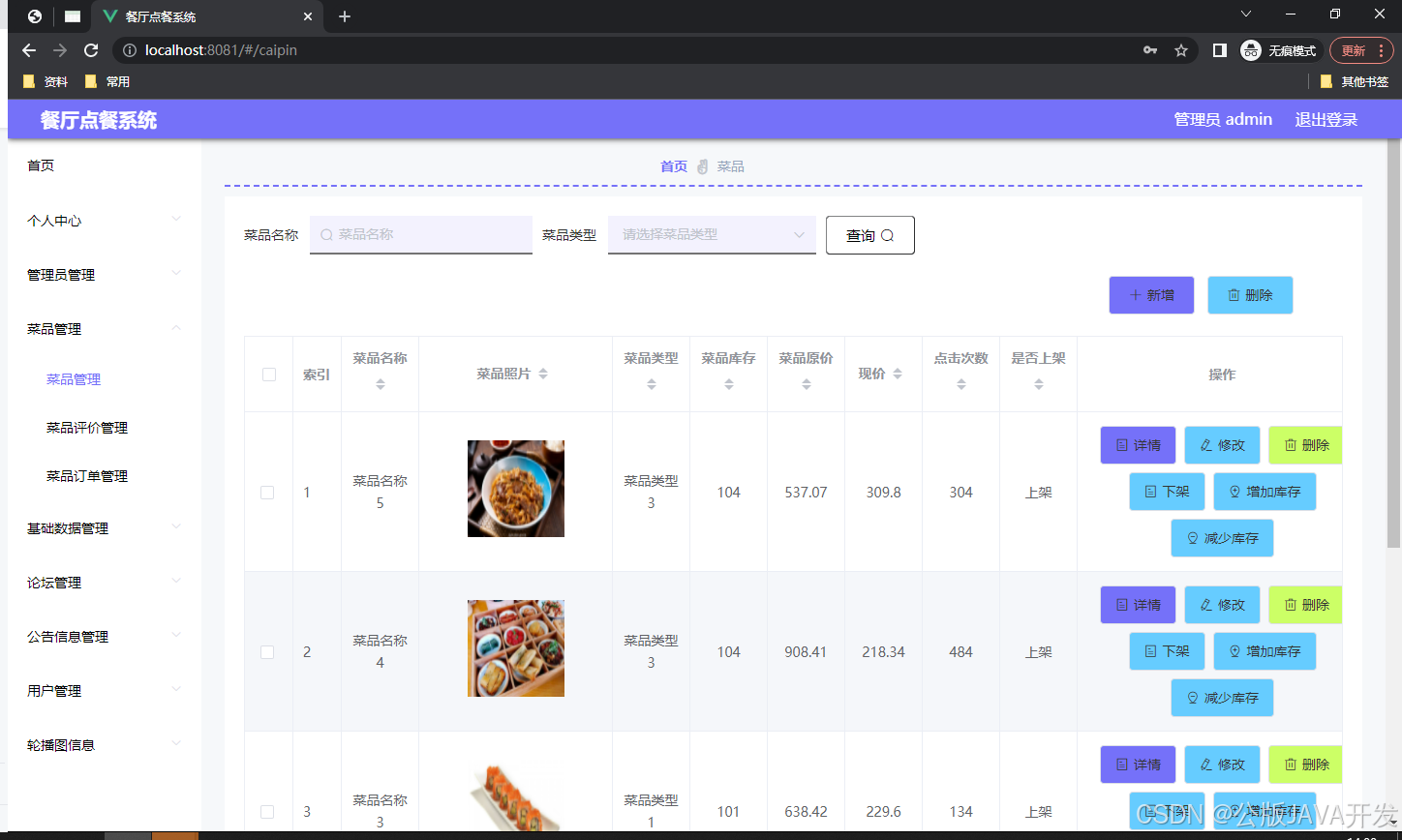Click the page vertical scrollbar
This screenshot has width=1402, height=840.
click(1393, 344)
